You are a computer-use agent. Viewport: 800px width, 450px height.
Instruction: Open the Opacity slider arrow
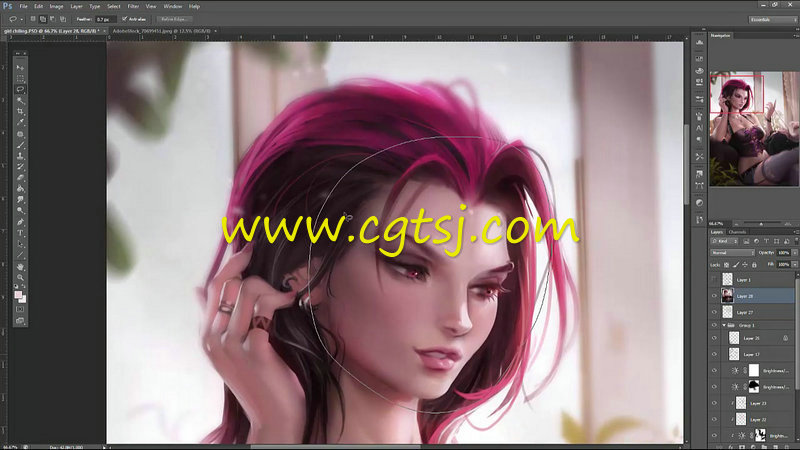coord(795,253)
